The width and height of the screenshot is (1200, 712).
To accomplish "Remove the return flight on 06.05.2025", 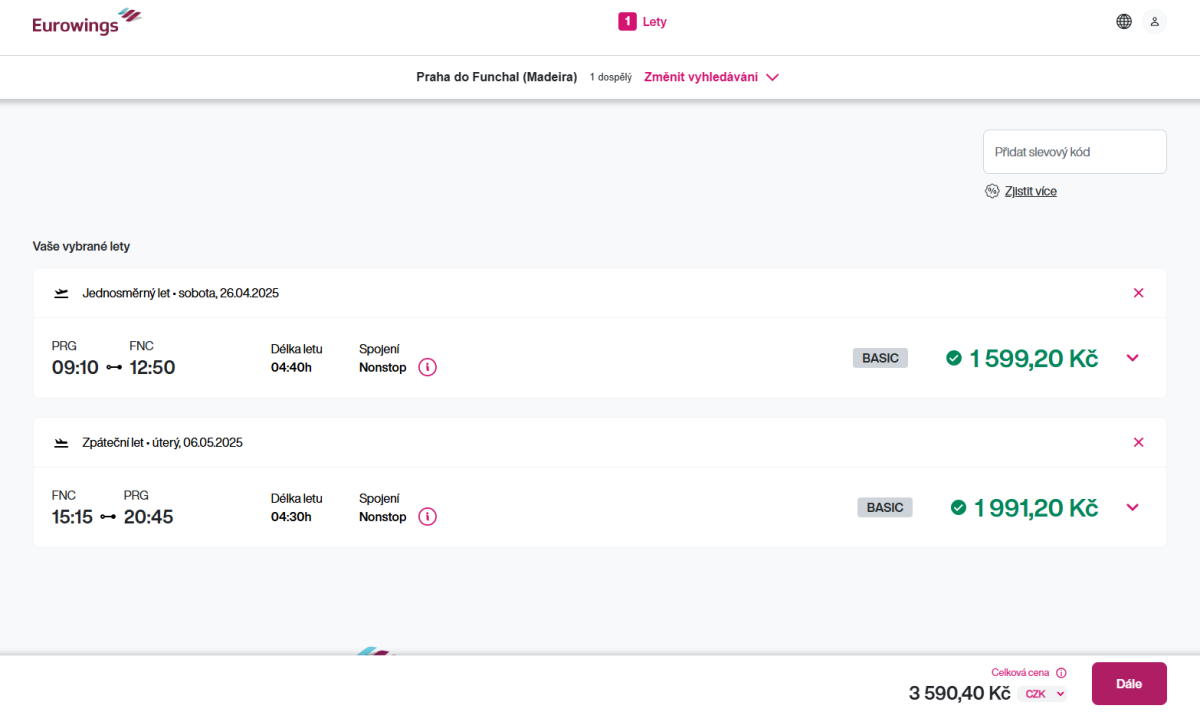I will 1138,442.
